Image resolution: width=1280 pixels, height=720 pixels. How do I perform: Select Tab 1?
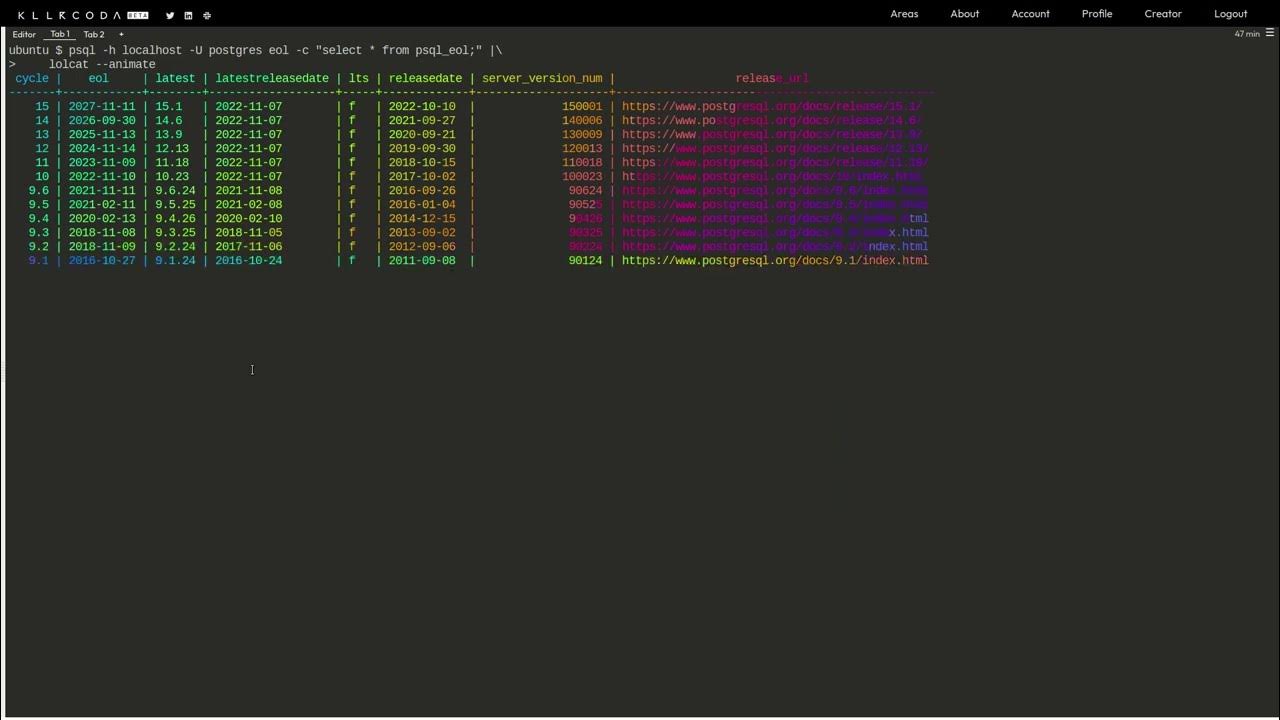(60, 34)
